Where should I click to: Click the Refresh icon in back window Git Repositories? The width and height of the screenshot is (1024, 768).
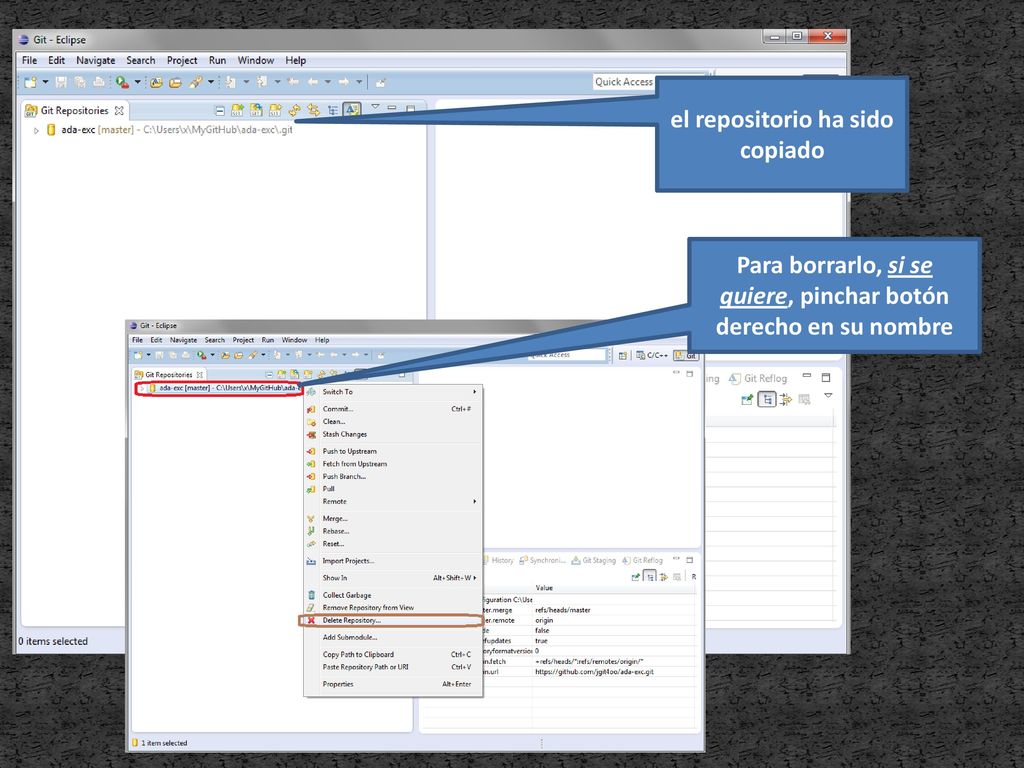pos(295,110)
